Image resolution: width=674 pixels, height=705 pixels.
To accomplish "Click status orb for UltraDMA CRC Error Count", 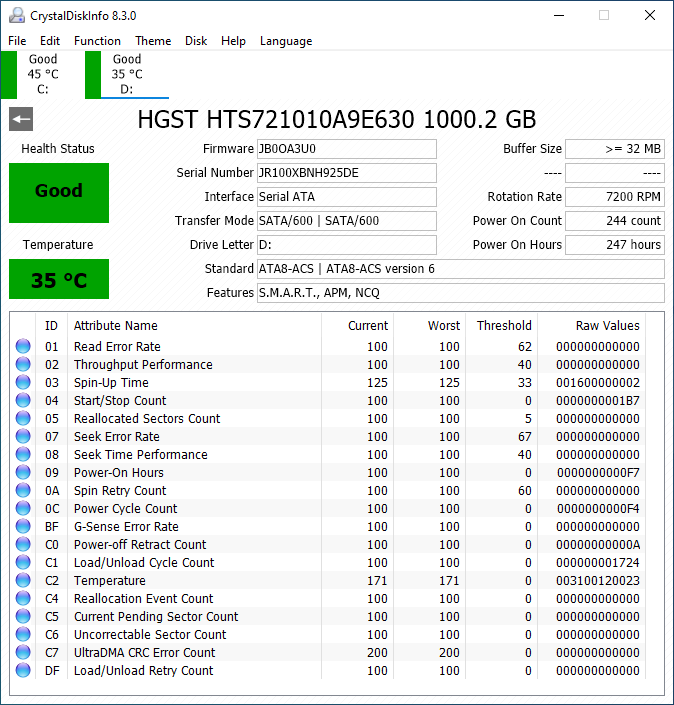I will coord(23,653).
